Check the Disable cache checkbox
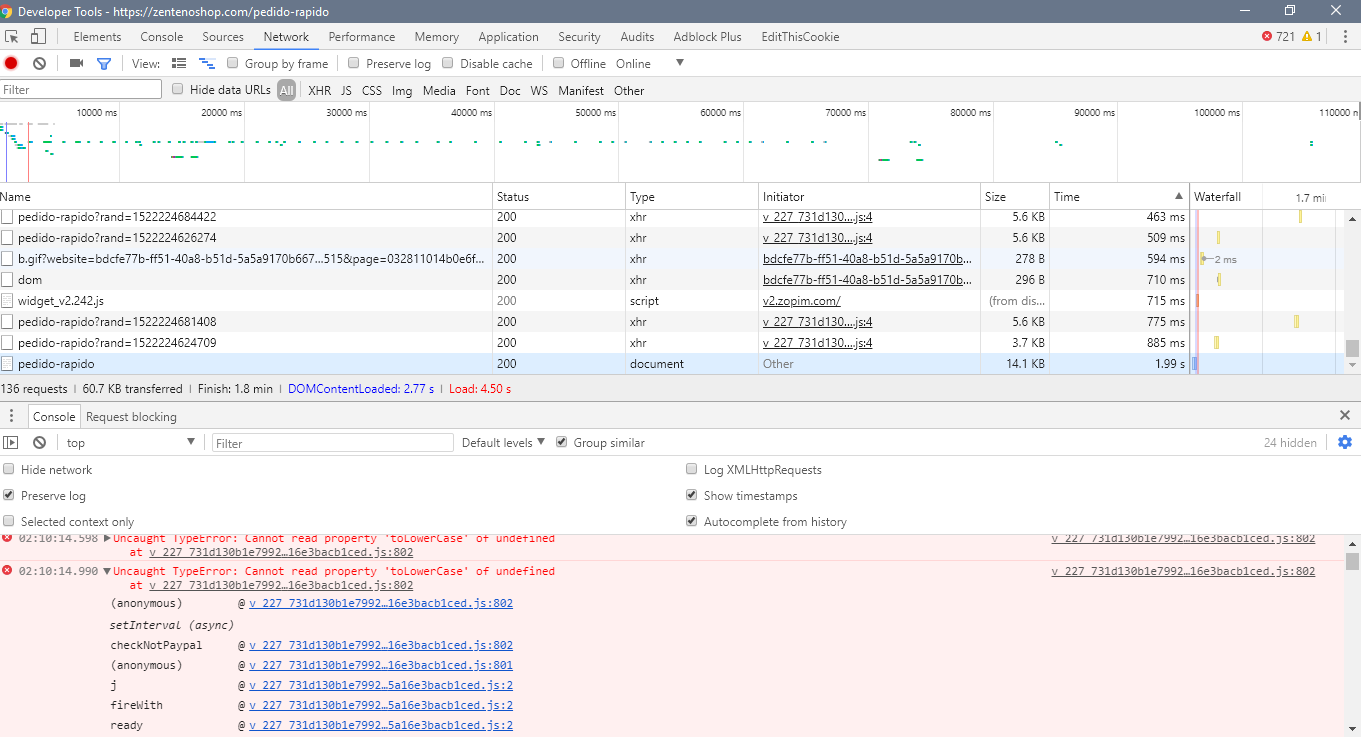The image size is (1361, 737). pos(448,63)
